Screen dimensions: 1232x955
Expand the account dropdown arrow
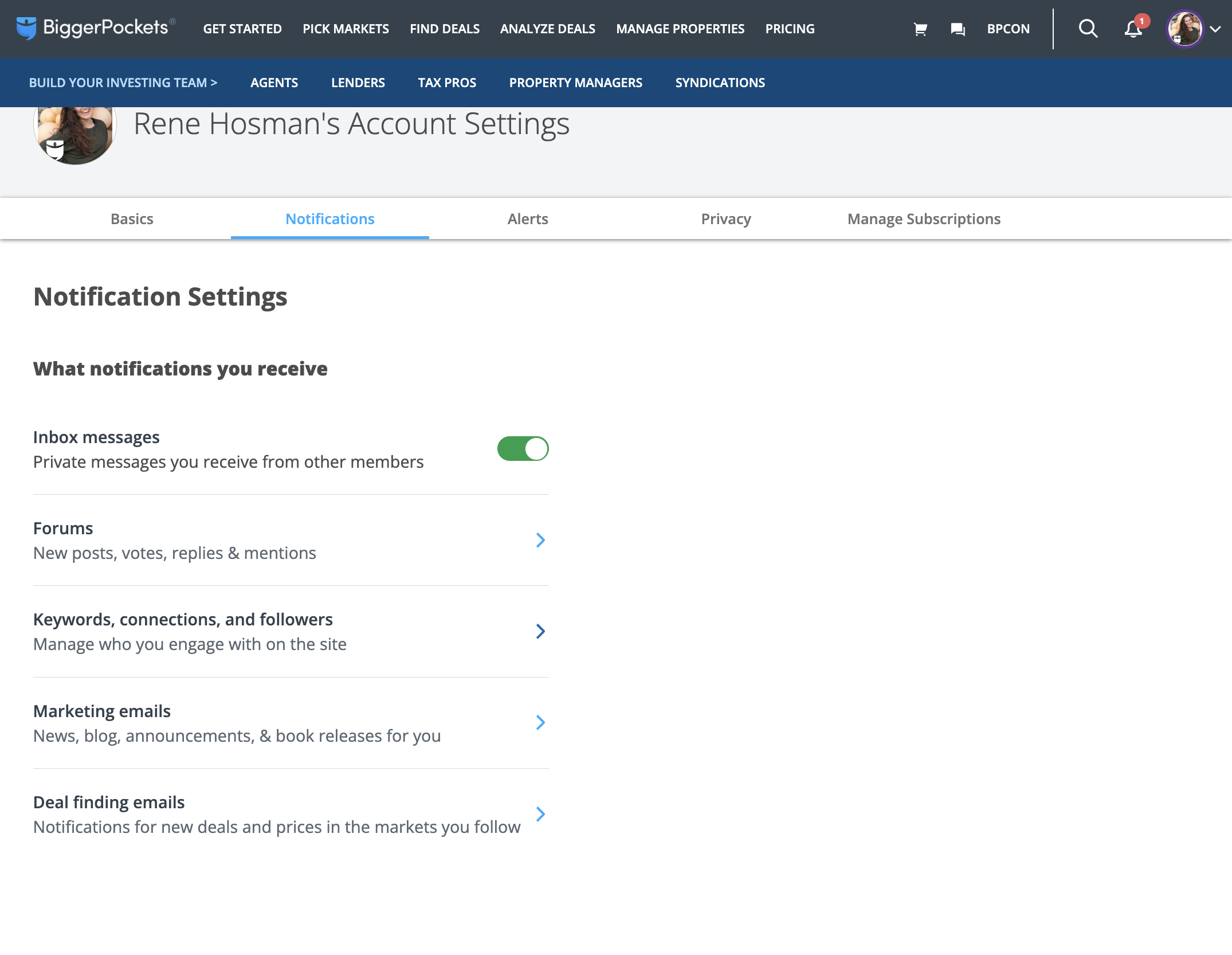tap(1215, 29)
